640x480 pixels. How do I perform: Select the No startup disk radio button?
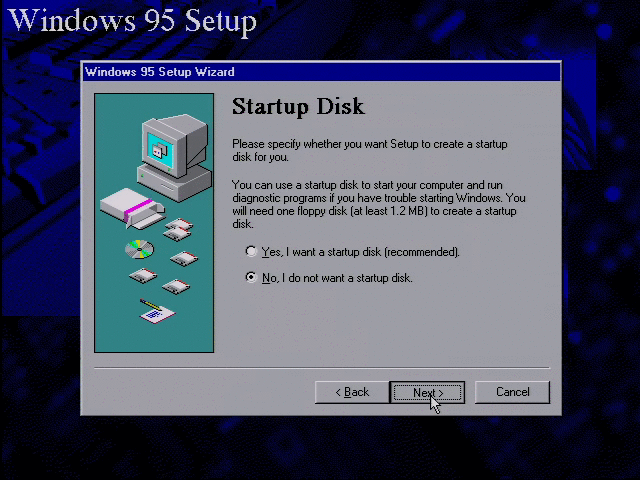(251, 278)
